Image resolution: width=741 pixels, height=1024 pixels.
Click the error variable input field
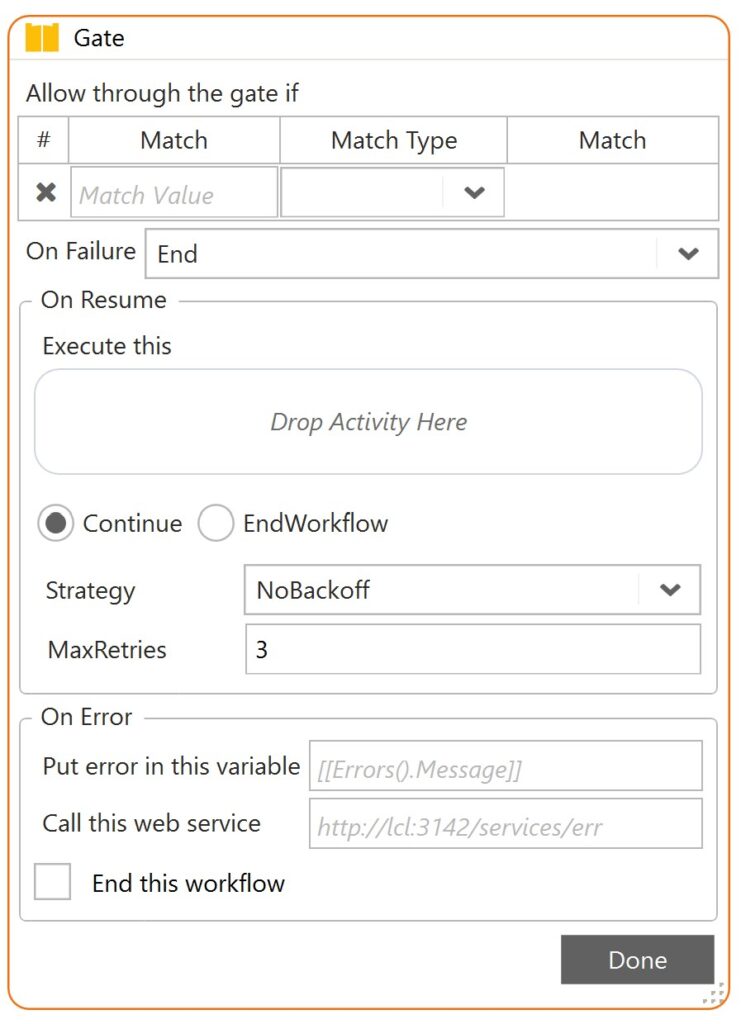click(x=505, y=767)
